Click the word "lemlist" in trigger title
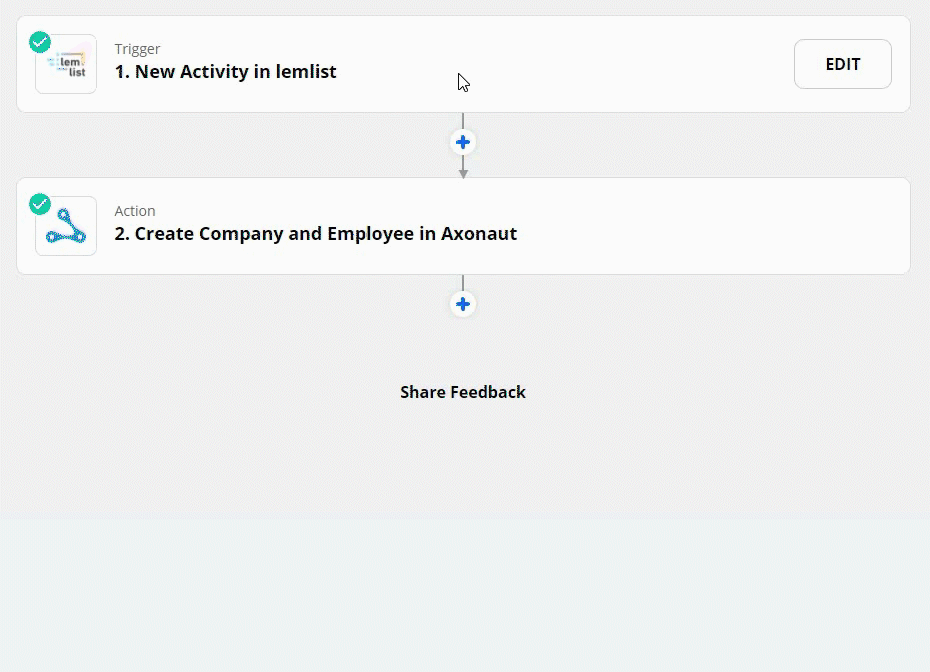Viewport: 930px width, 672px height. [x=308, y=72]
